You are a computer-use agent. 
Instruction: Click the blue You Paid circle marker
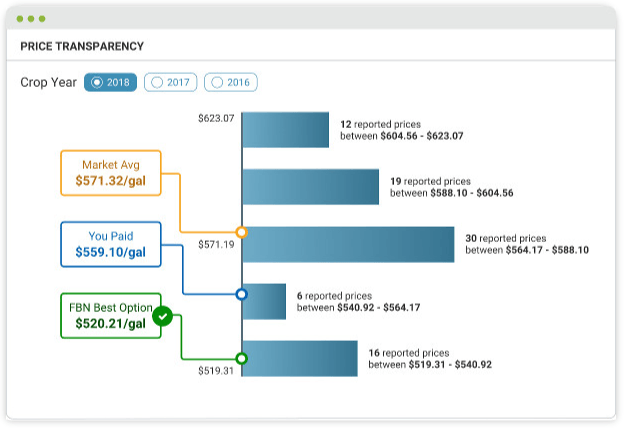[242, 295]
